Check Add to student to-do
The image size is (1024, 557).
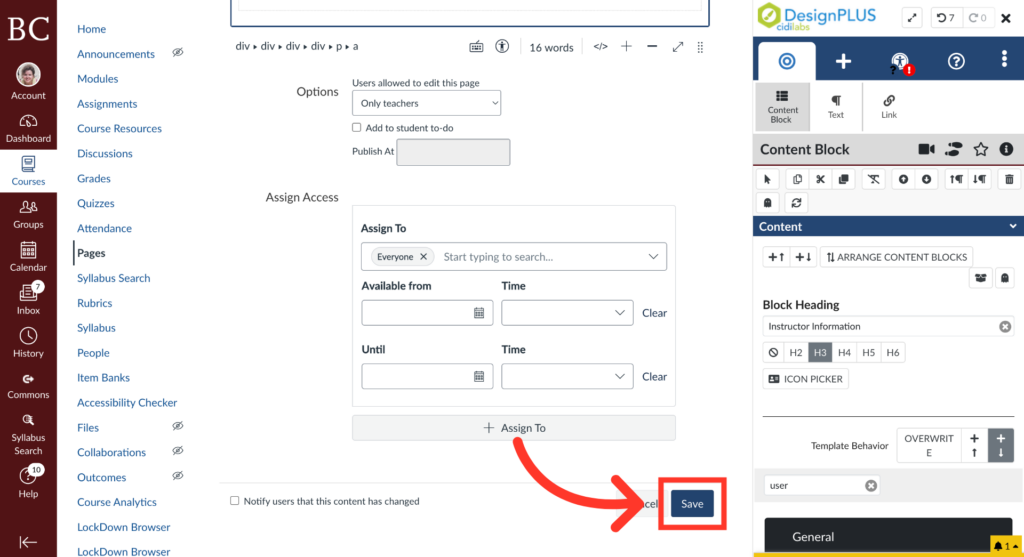(357, 127)
